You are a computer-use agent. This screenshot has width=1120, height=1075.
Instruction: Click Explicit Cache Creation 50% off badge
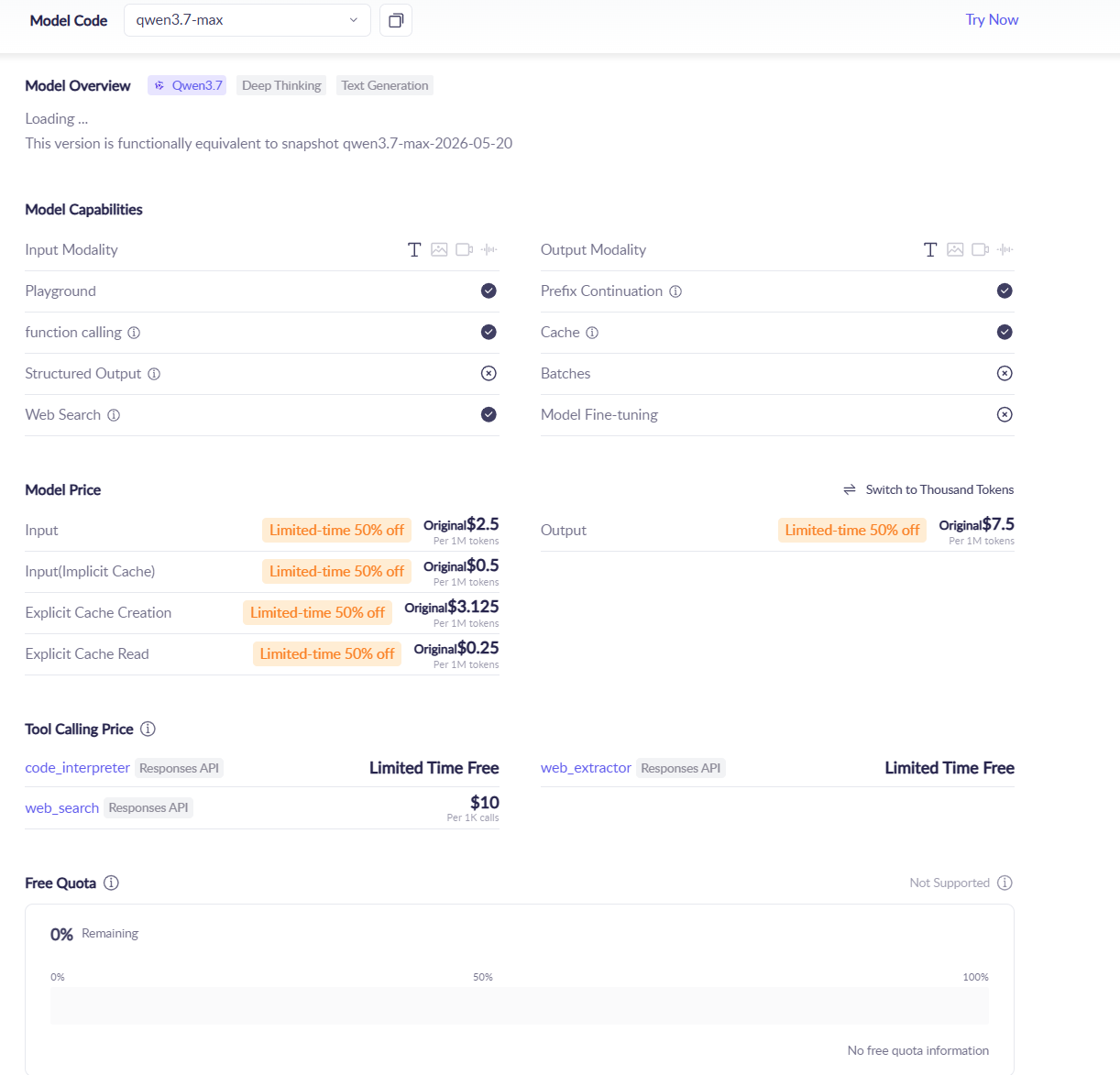click(x=317, y=612)
